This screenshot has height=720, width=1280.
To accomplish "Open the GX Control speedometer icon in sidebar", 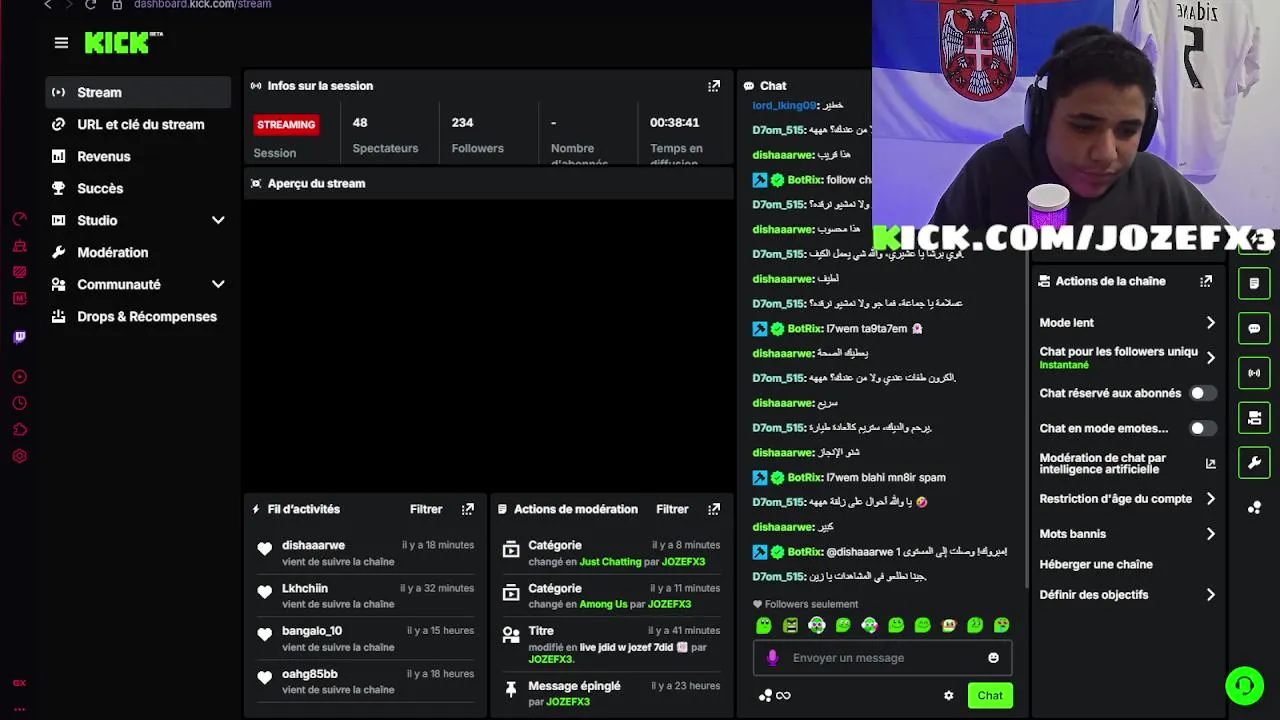I will [19, 219].
